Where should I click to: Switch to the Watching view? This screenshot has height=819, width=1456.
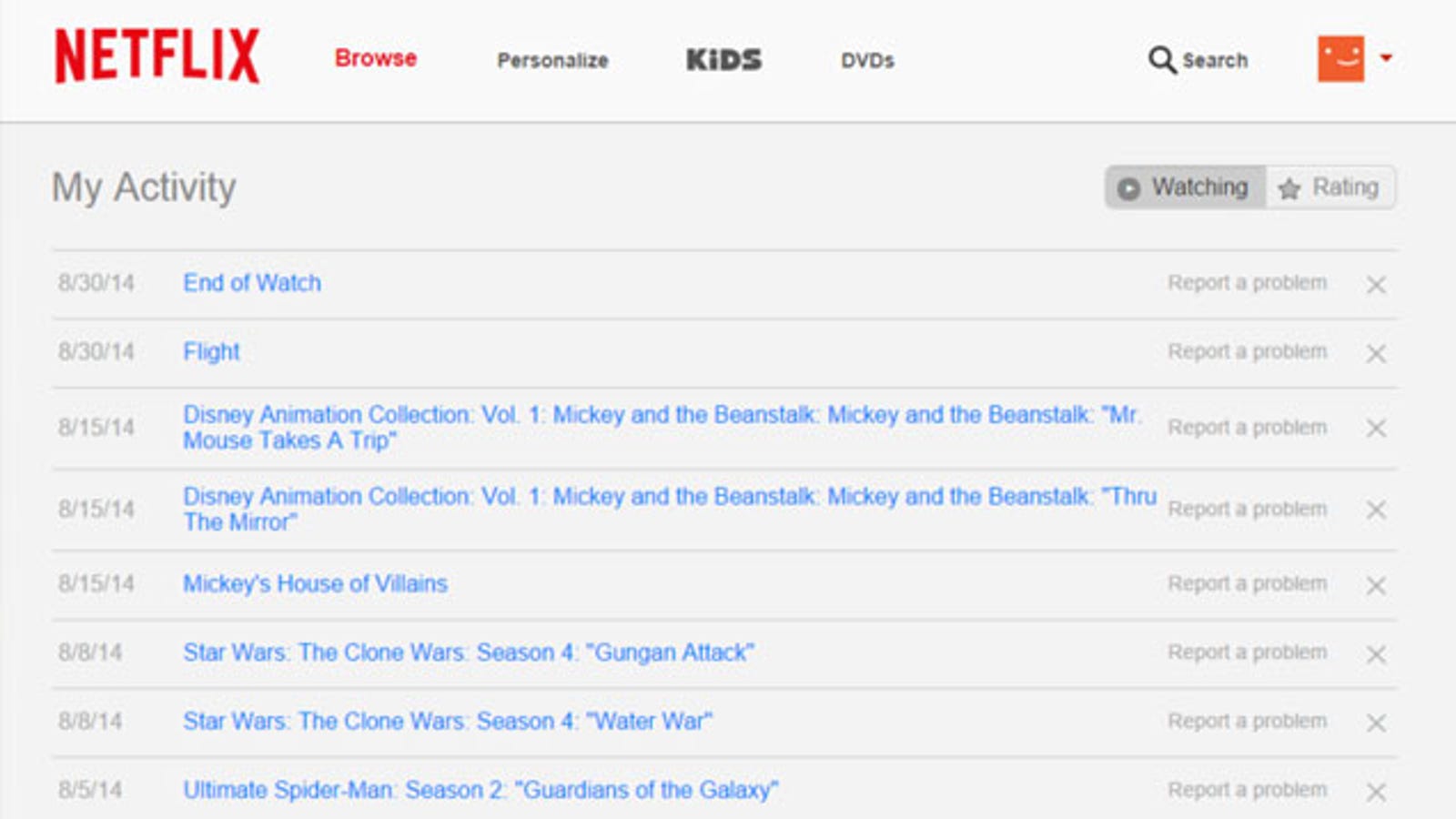(x=1185, y=187)
